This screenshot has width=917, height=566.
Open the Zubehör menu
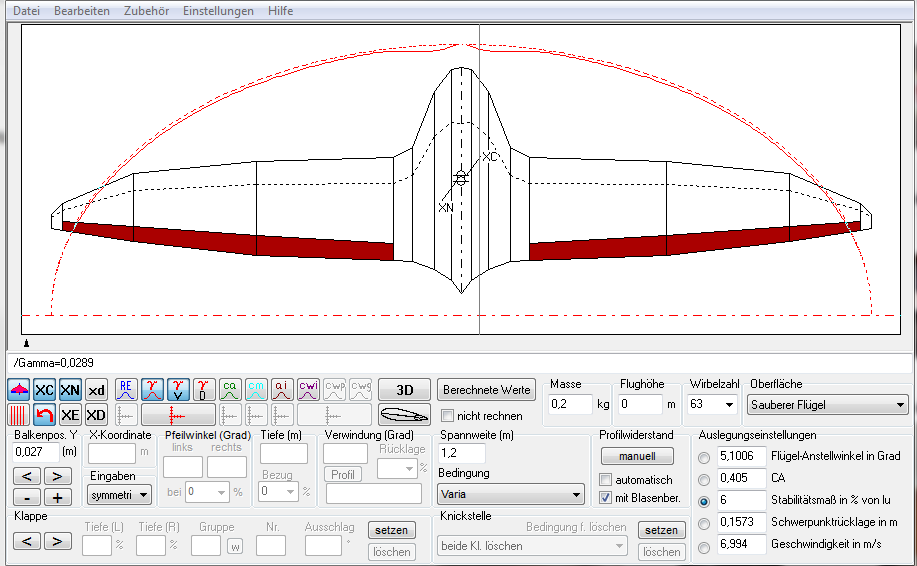click(146, 10)
